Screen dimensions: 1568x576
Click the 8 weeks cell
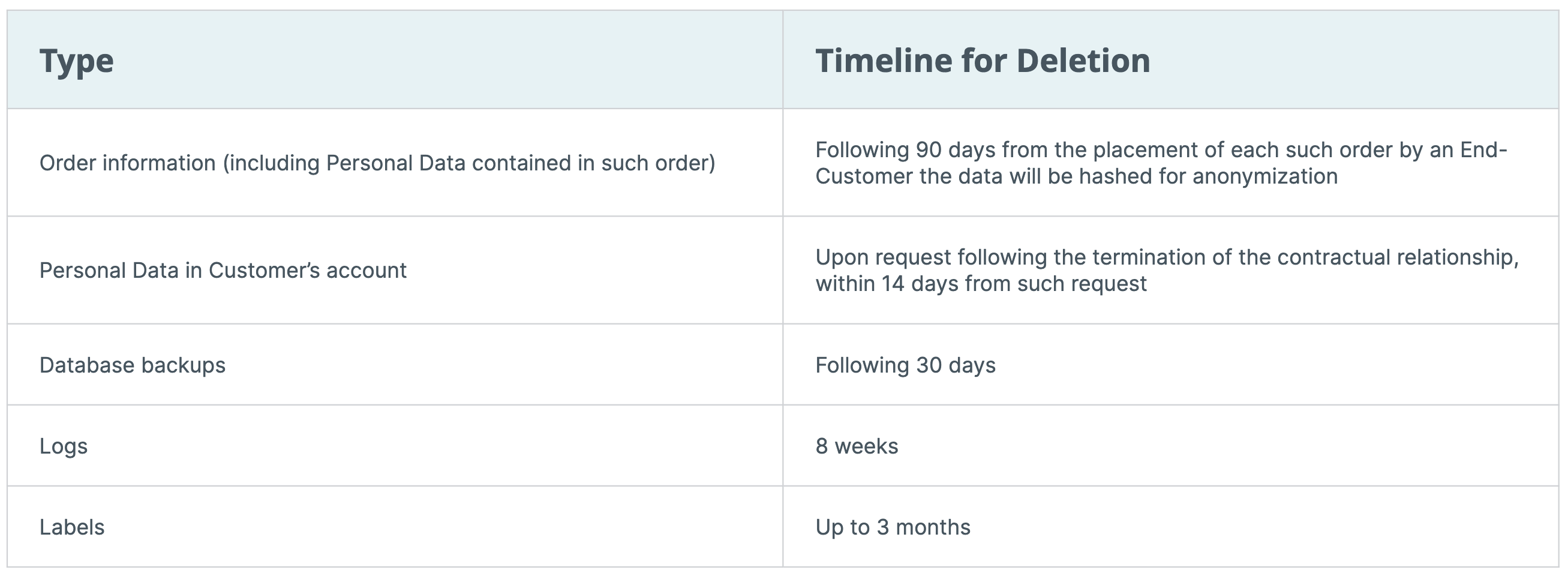pos(1170,446)
